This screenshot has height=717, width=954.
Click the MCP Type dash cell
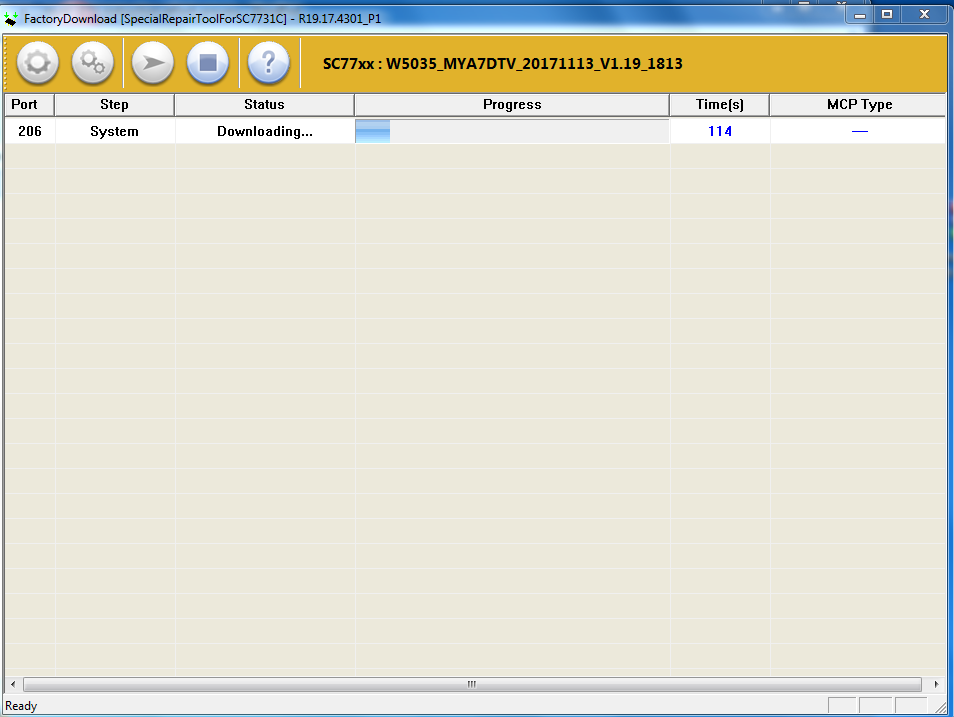[x=859, y=131]
